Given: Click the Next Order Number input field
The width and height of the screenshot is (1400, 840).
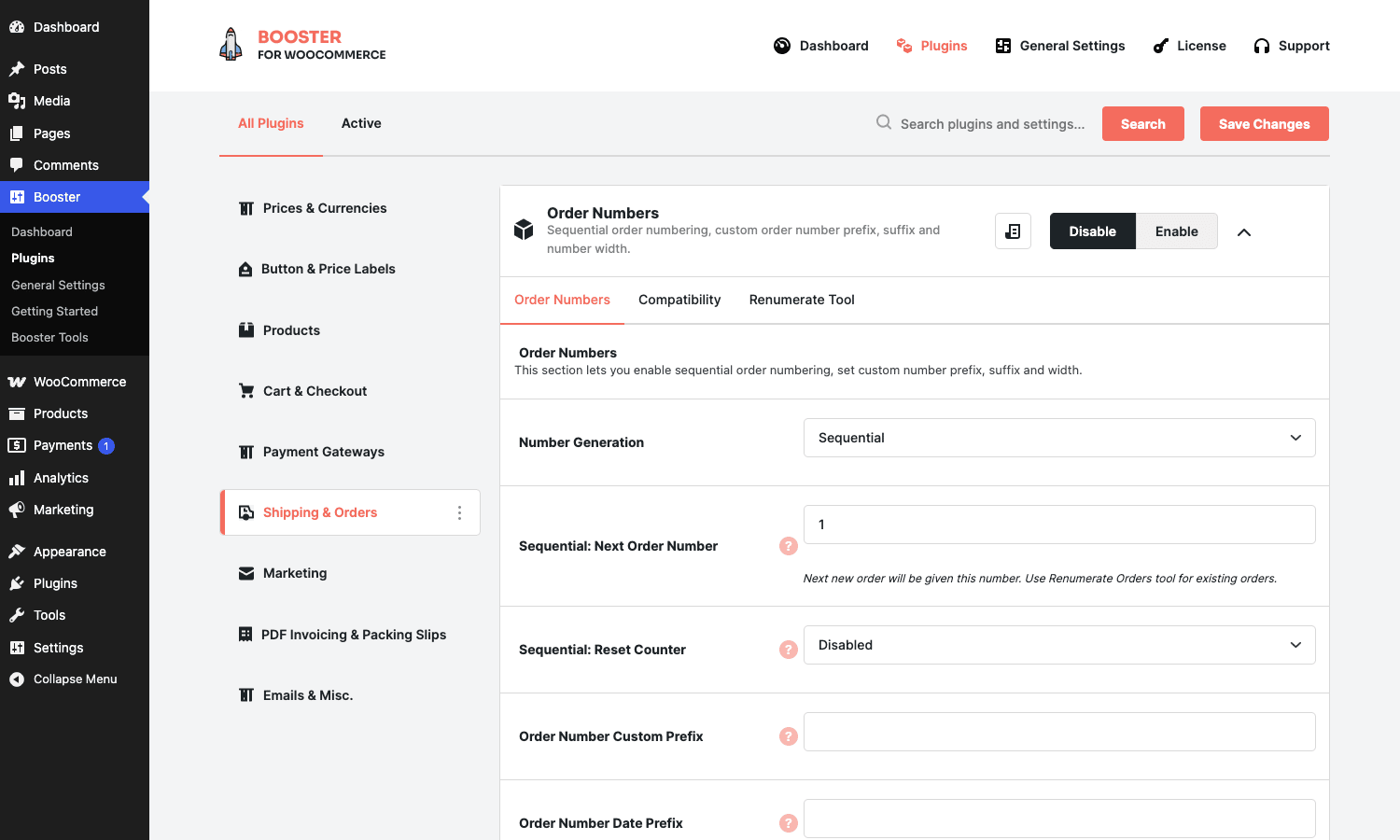Looking at the screenshot, I should (x=1059, y=525).
